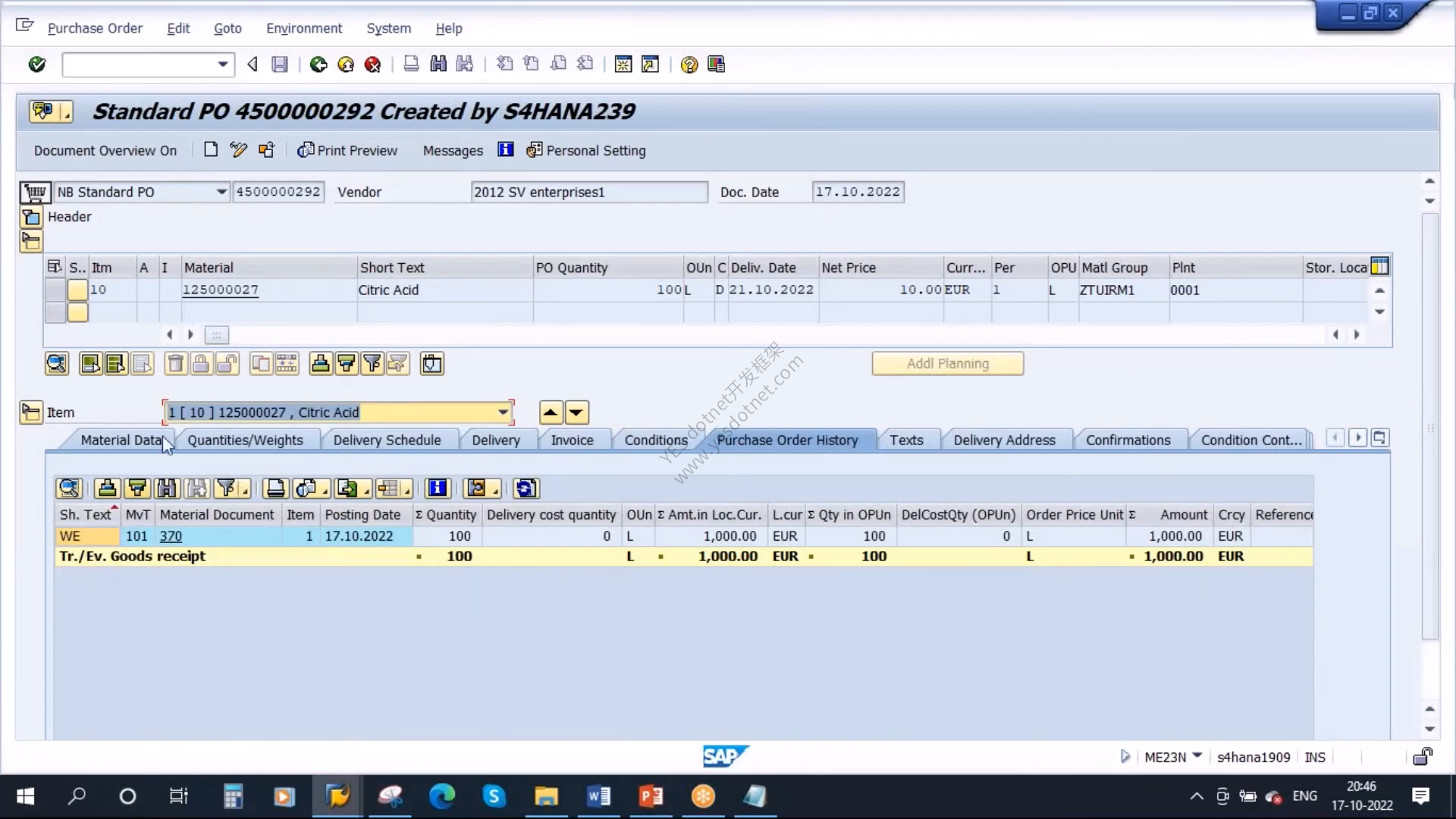1456x819 pixels.
Task: Open the PowerPoint taskbar icon
Action: [651, 796]
